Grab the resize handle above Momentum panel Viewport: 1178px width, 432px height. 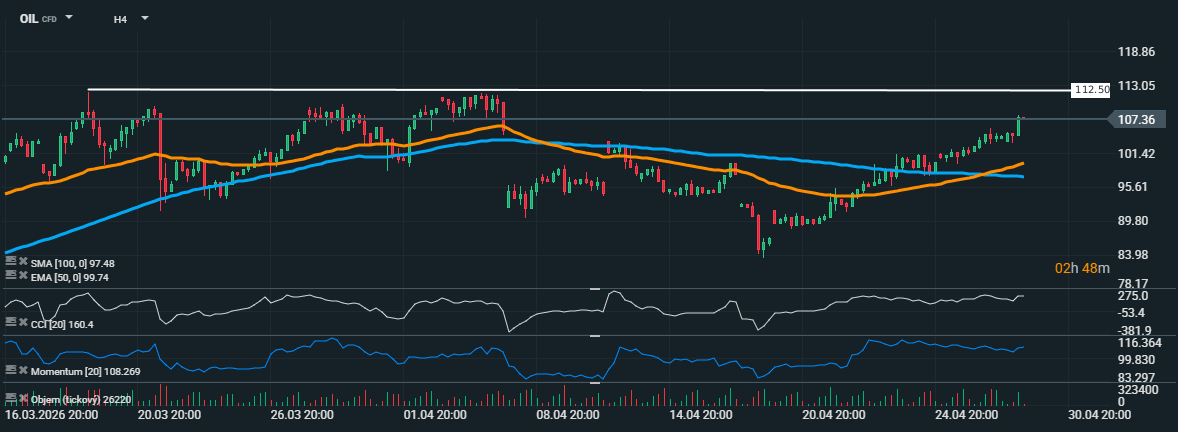point(594,337)
